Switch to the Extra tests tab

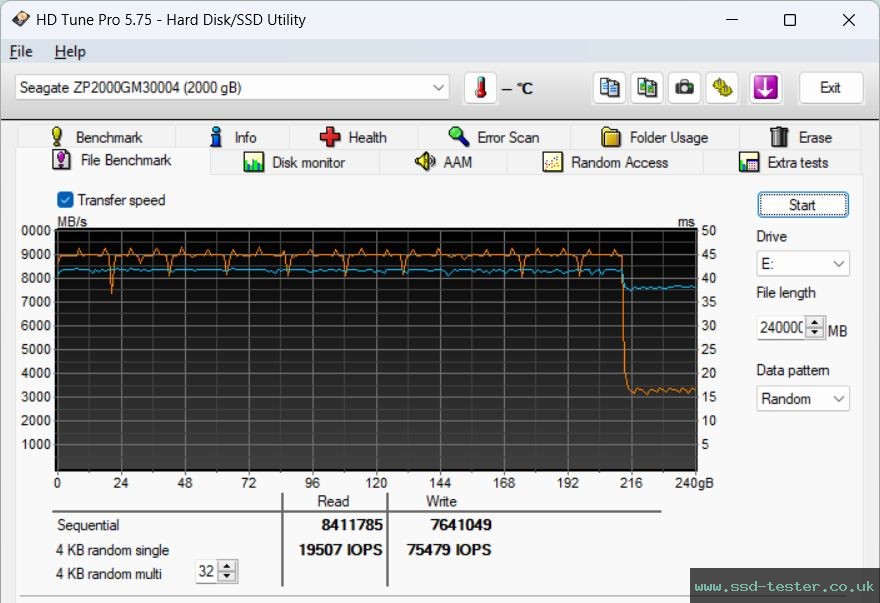[783, 163]
